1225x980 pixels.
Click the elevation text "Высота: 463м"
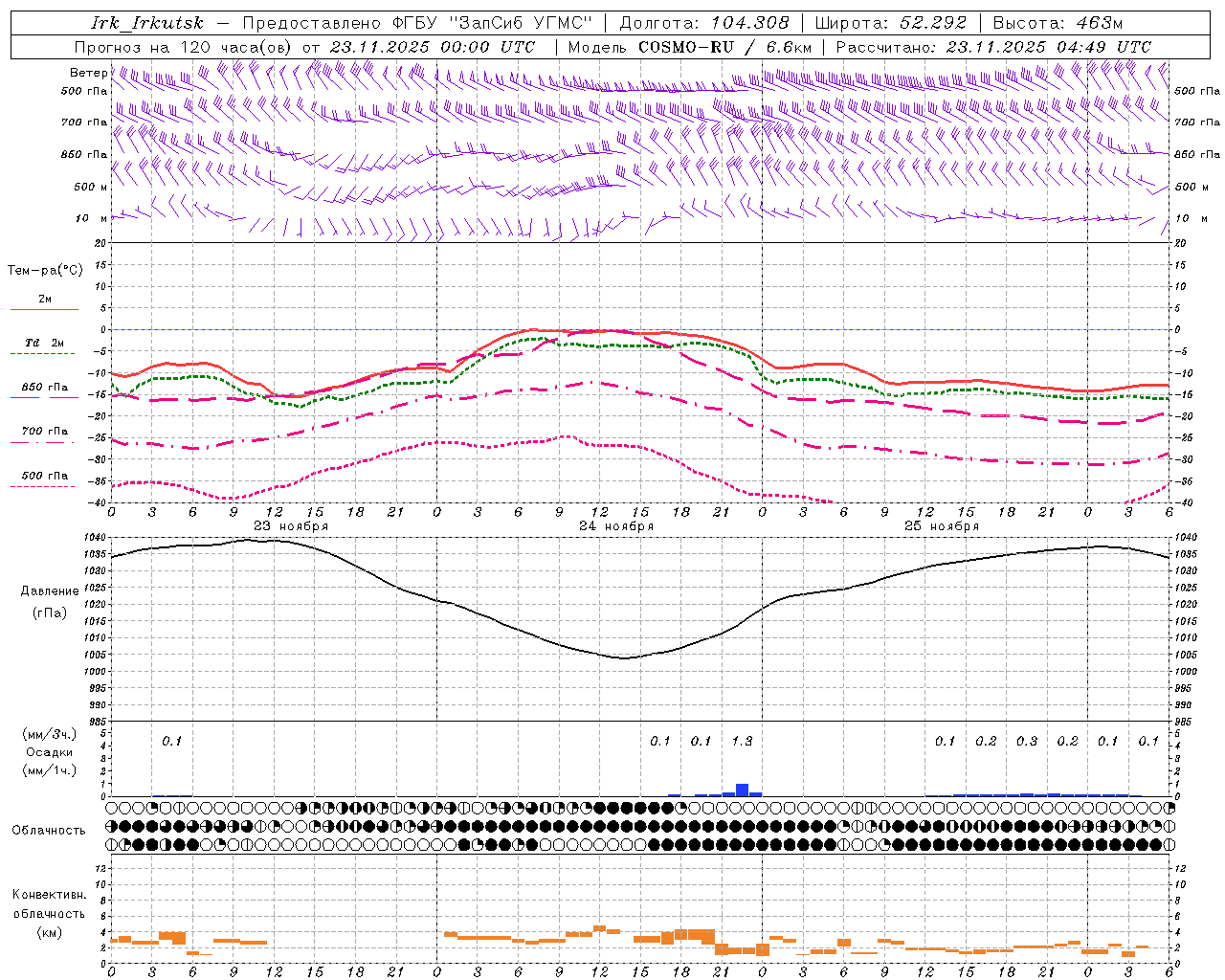[1058, 23]
